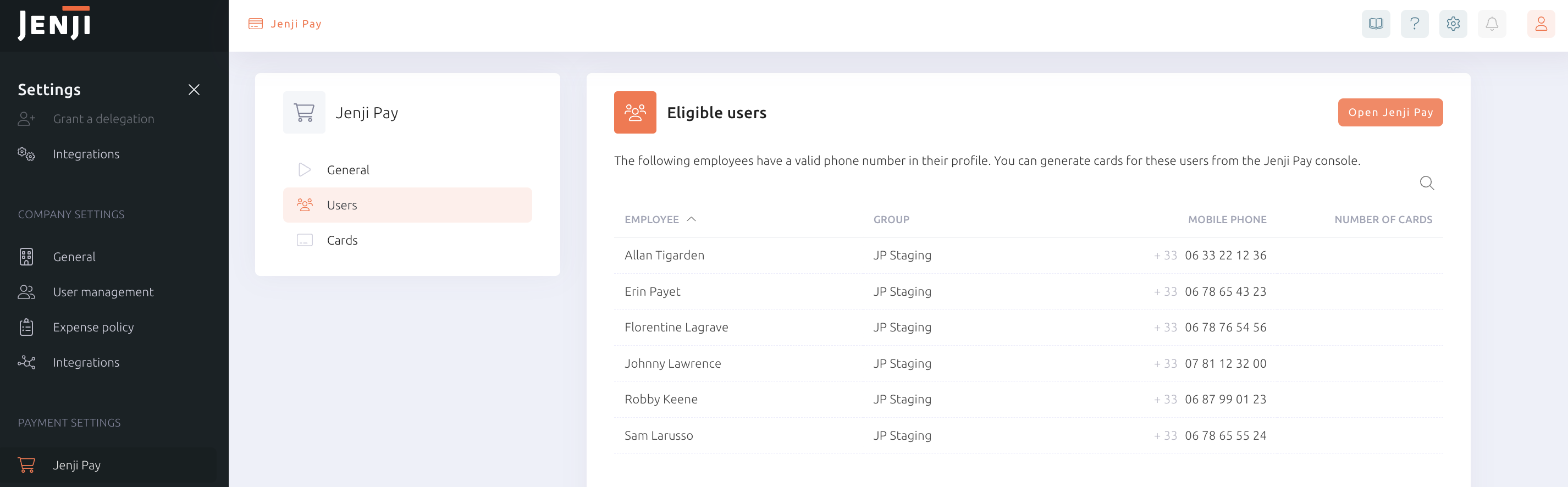Image resolution: width=1568 pixels, height=487 pixels.
Task: Click the Jenji logo
Action: [x=54, y=24]
